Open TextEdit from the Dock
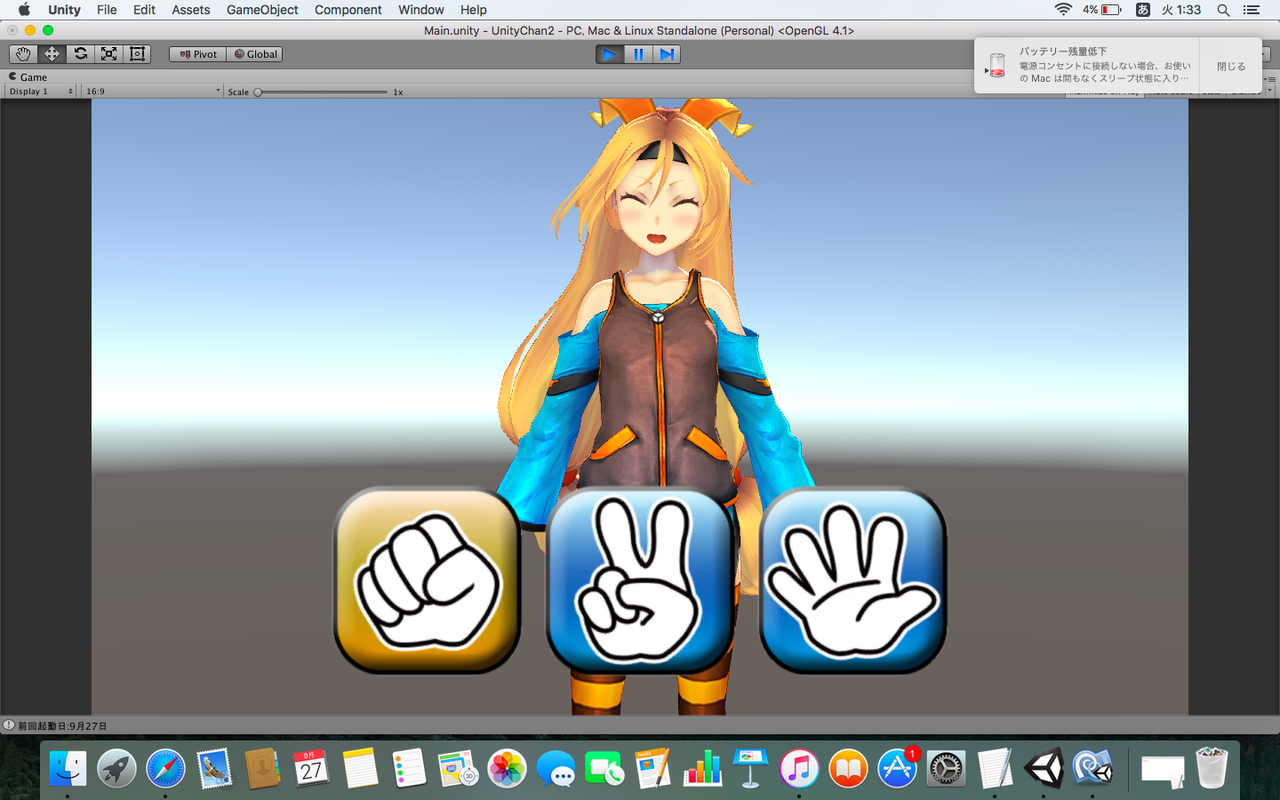Viewport: 1280px width, 800px height. click(x=994, y=768)
